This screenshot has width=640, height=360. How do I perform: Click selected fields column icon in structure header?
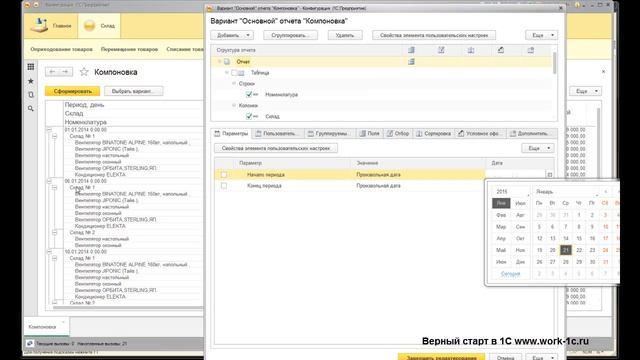pyautogui.click(x=411, y=50)
